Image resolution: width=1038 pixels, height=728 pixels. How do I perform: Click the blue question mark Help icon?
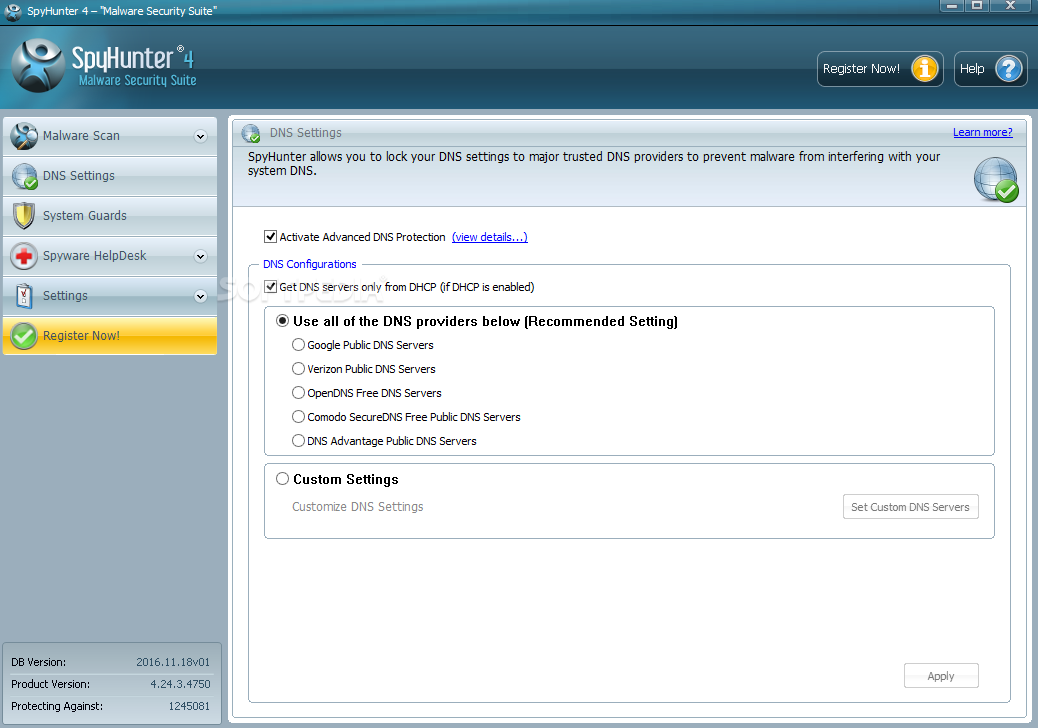pos(1009,69)
